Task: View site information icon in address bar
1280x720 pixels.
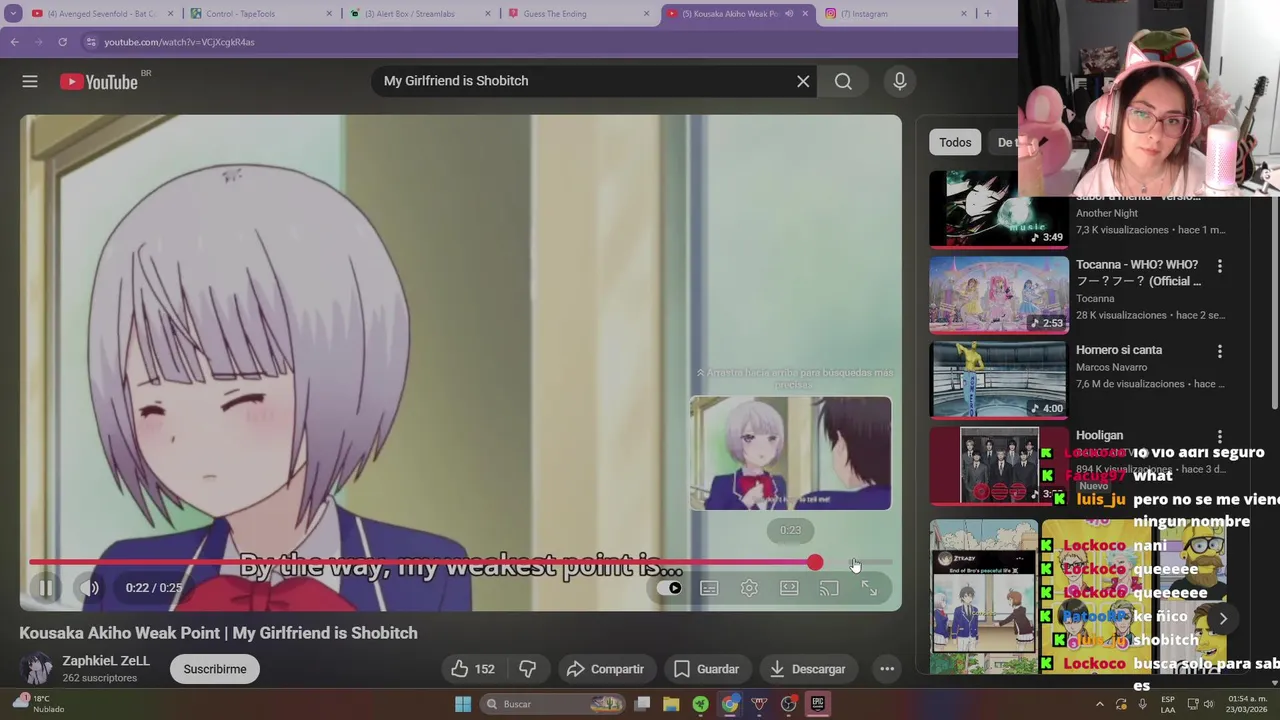Action: pyautogui.click(x=91, y=42)
